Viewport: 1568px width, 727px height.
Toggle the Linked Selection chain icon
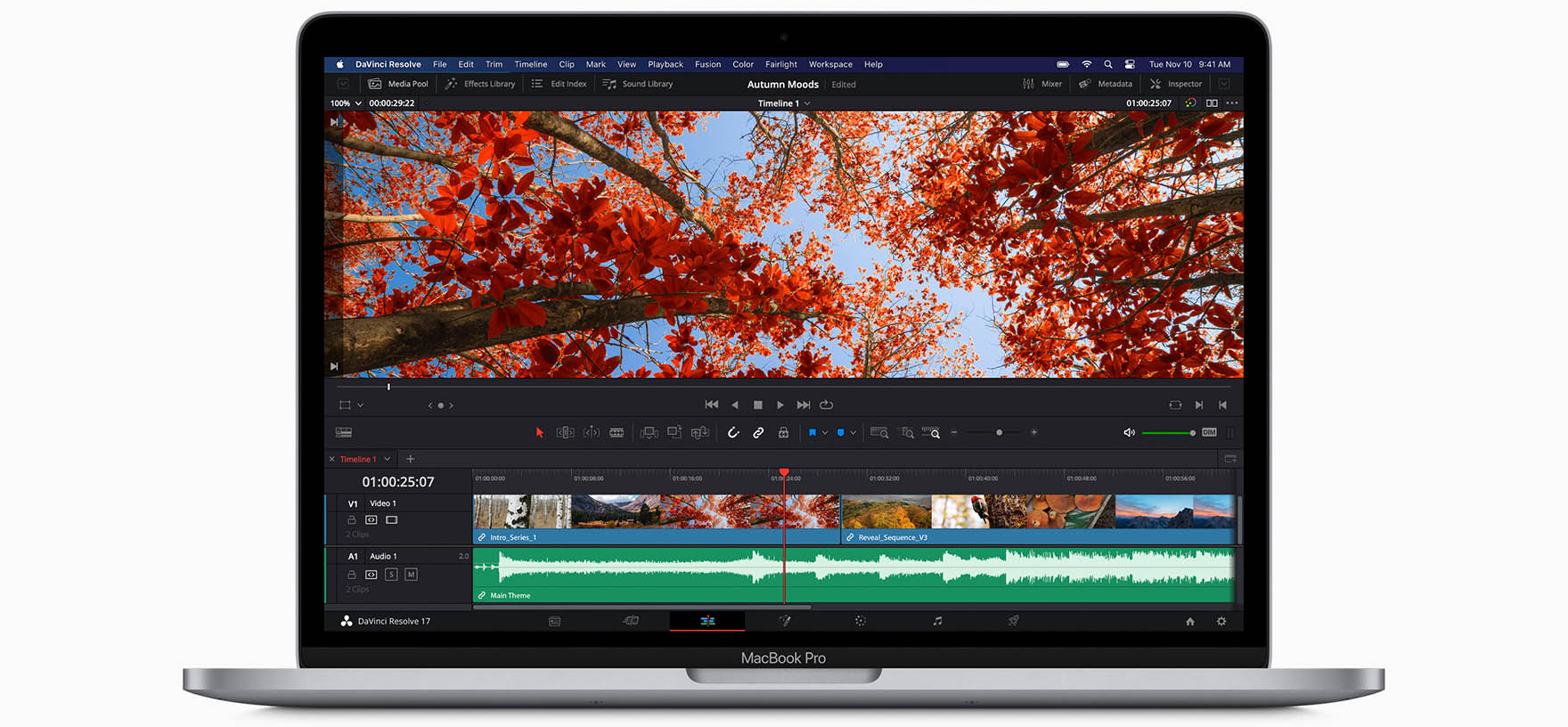click(x=758, y=433)
